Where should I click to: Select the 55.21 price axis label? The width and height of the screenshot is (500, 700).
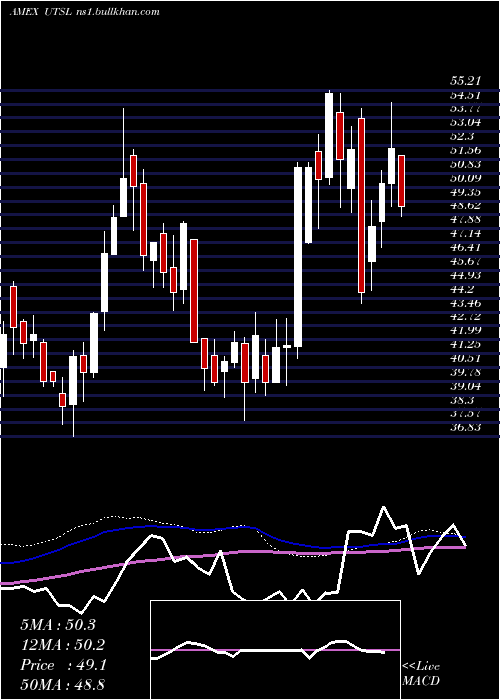pos(465,81)
